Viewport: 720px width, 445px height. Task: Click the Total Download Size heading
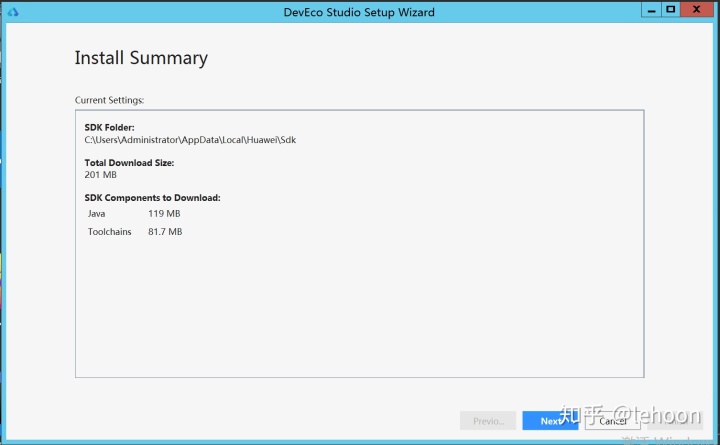[x=129, y=163]
